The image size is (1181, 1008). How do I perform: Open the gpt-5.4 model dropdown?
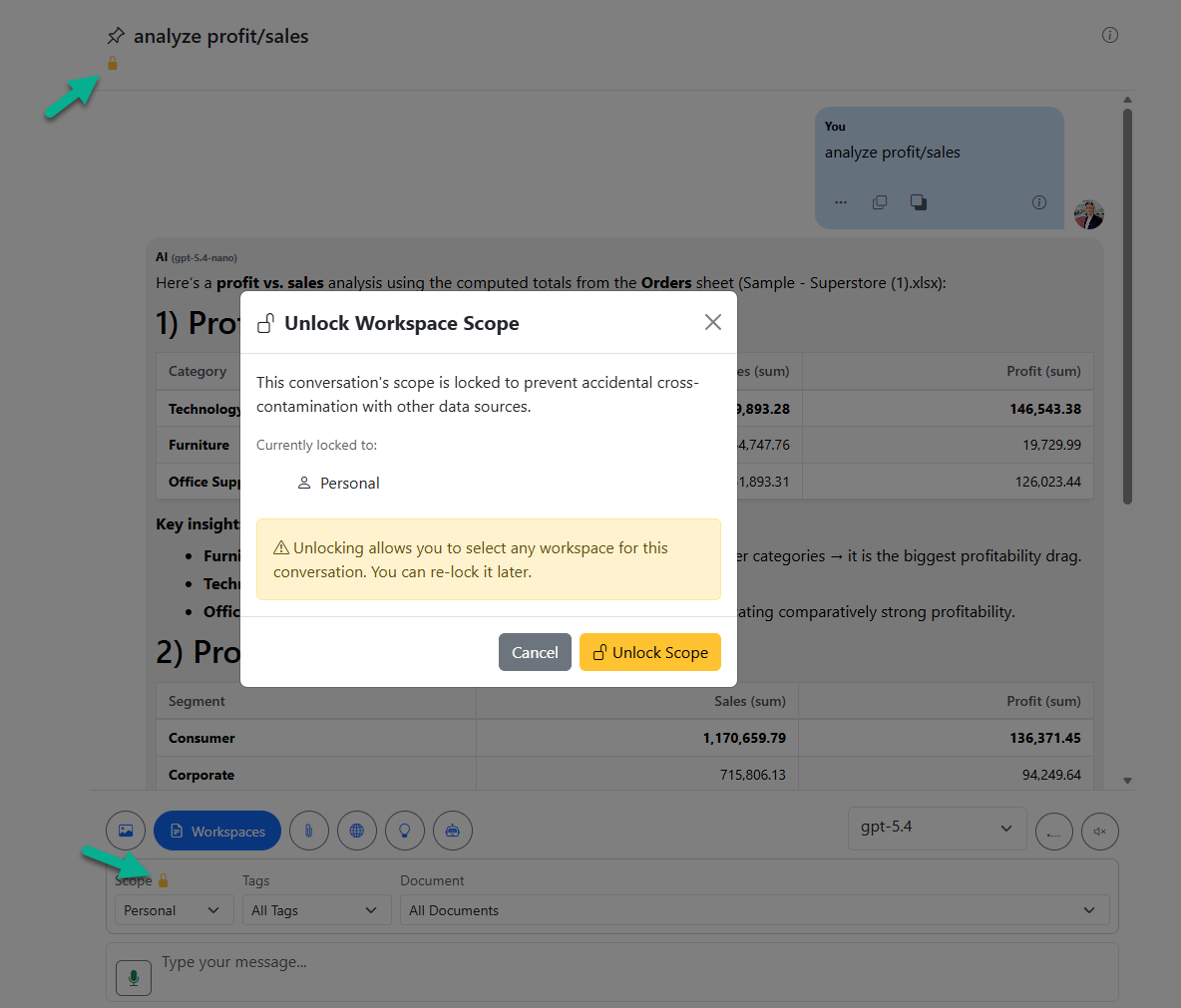pyautogui.click(x=936, y=829)
